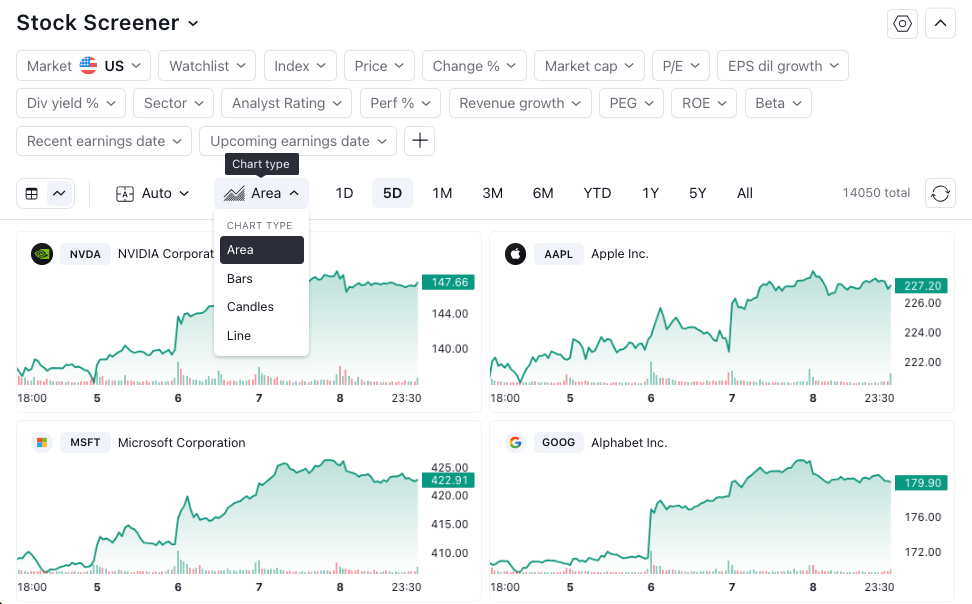The image size is (972, 604).
Task: Click the plus icon to add filter
Action: tap(420, 141)
